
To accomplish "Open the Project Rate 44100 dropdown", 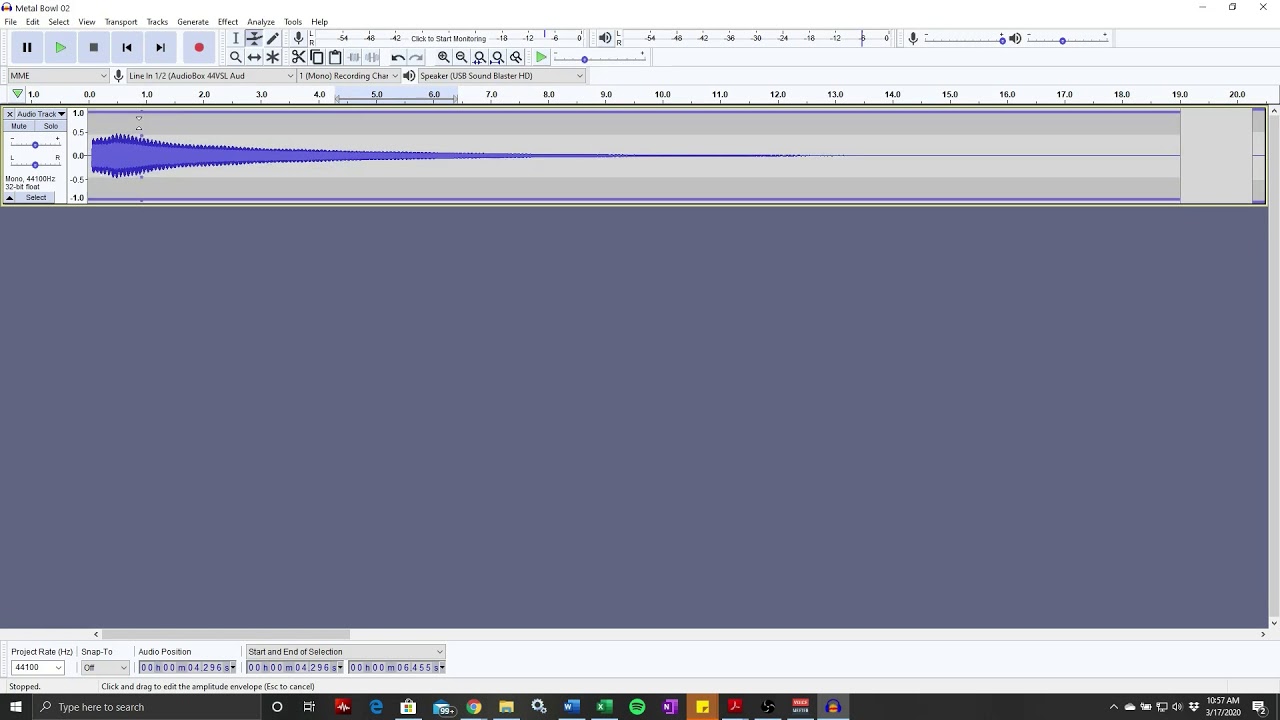I will [38, 668].
